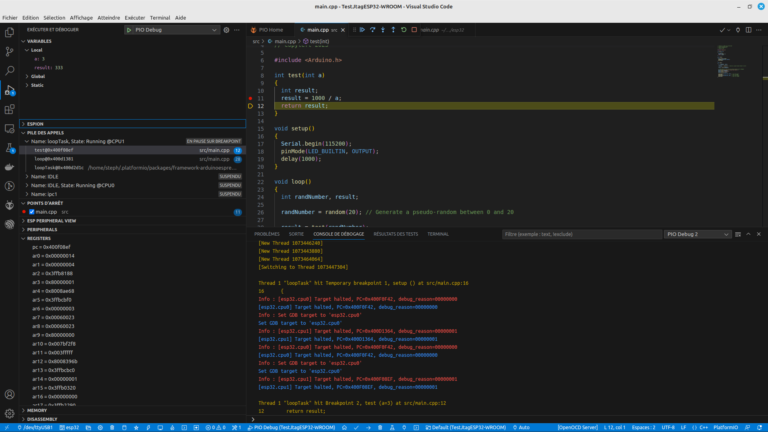
Task: Expand the MEMORY section
Action: (36, 410)
